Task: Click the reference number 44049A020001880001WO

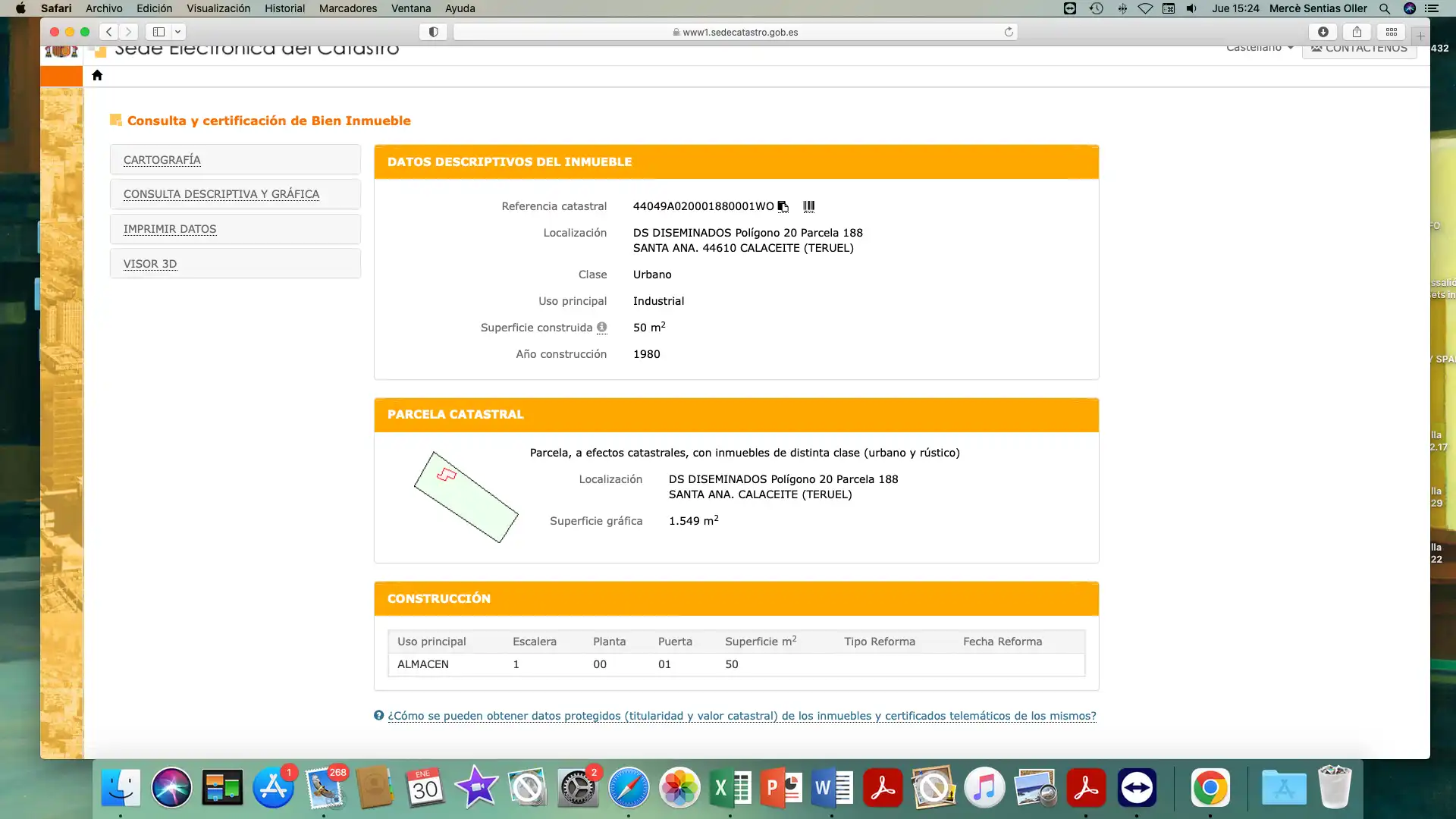Action: (x=704, y=206)
